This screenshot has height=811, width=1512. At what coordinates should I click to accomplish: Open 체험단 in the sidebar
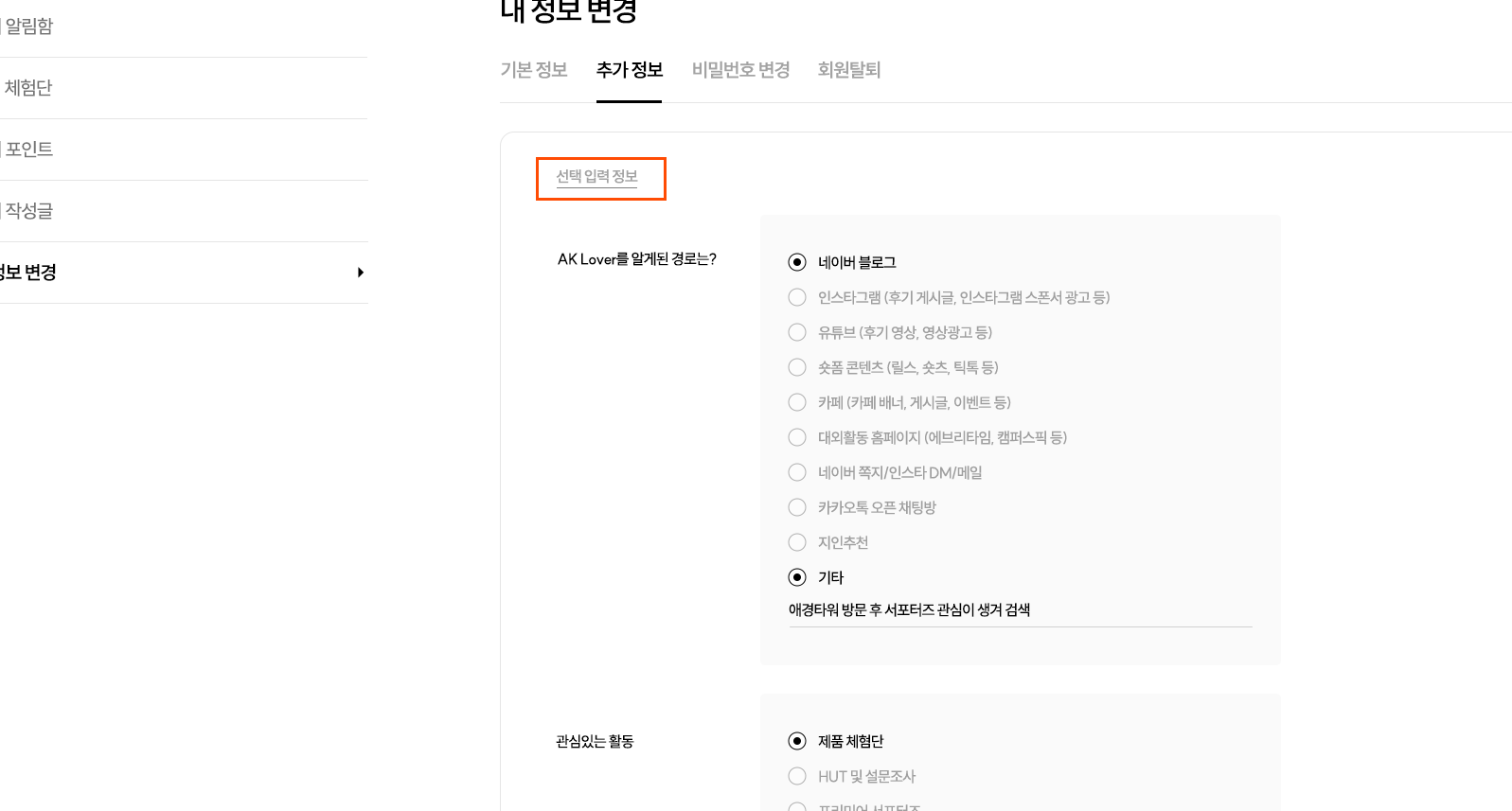[28, 88]
